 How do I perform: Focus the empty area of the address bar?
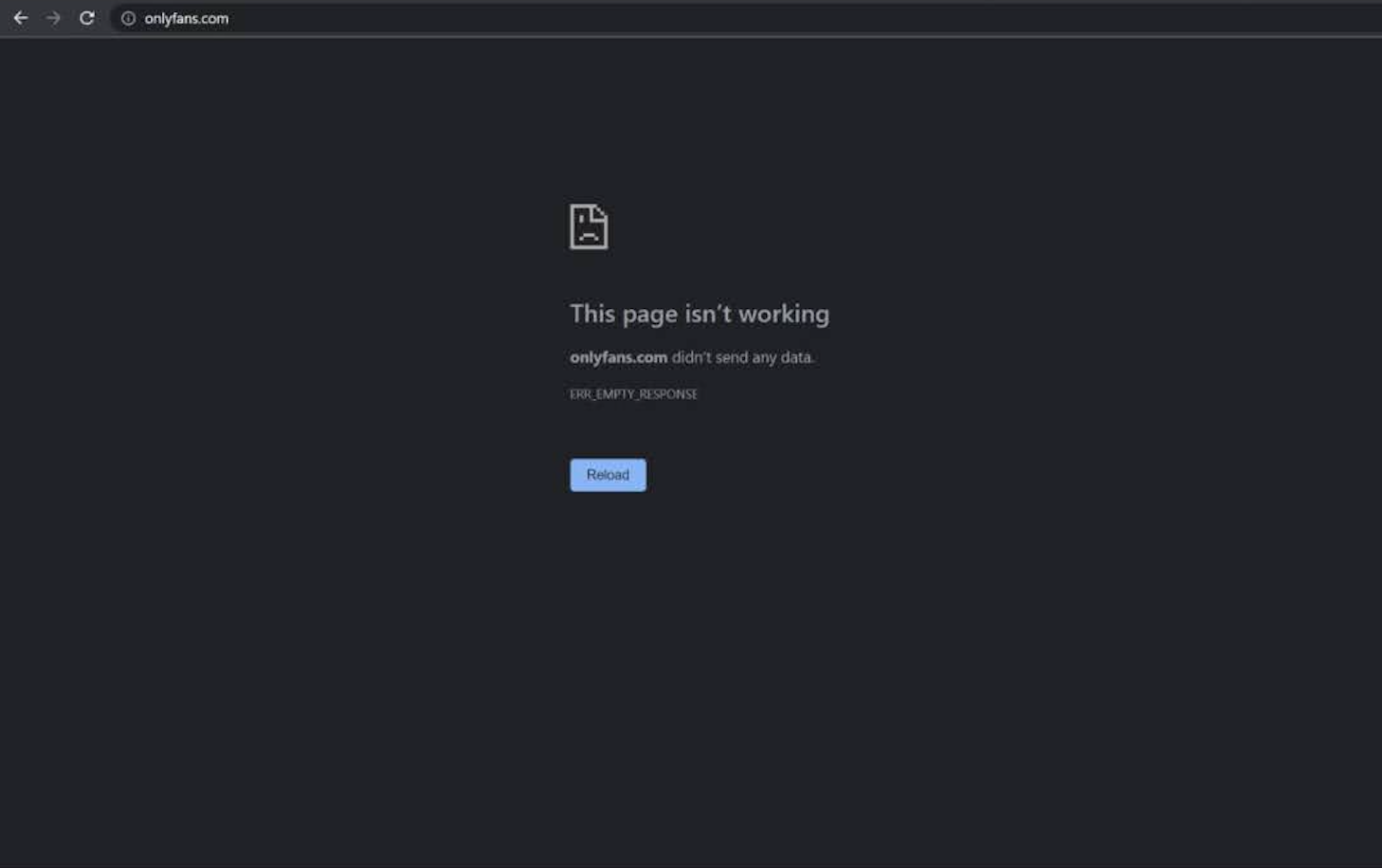point(758,18)
